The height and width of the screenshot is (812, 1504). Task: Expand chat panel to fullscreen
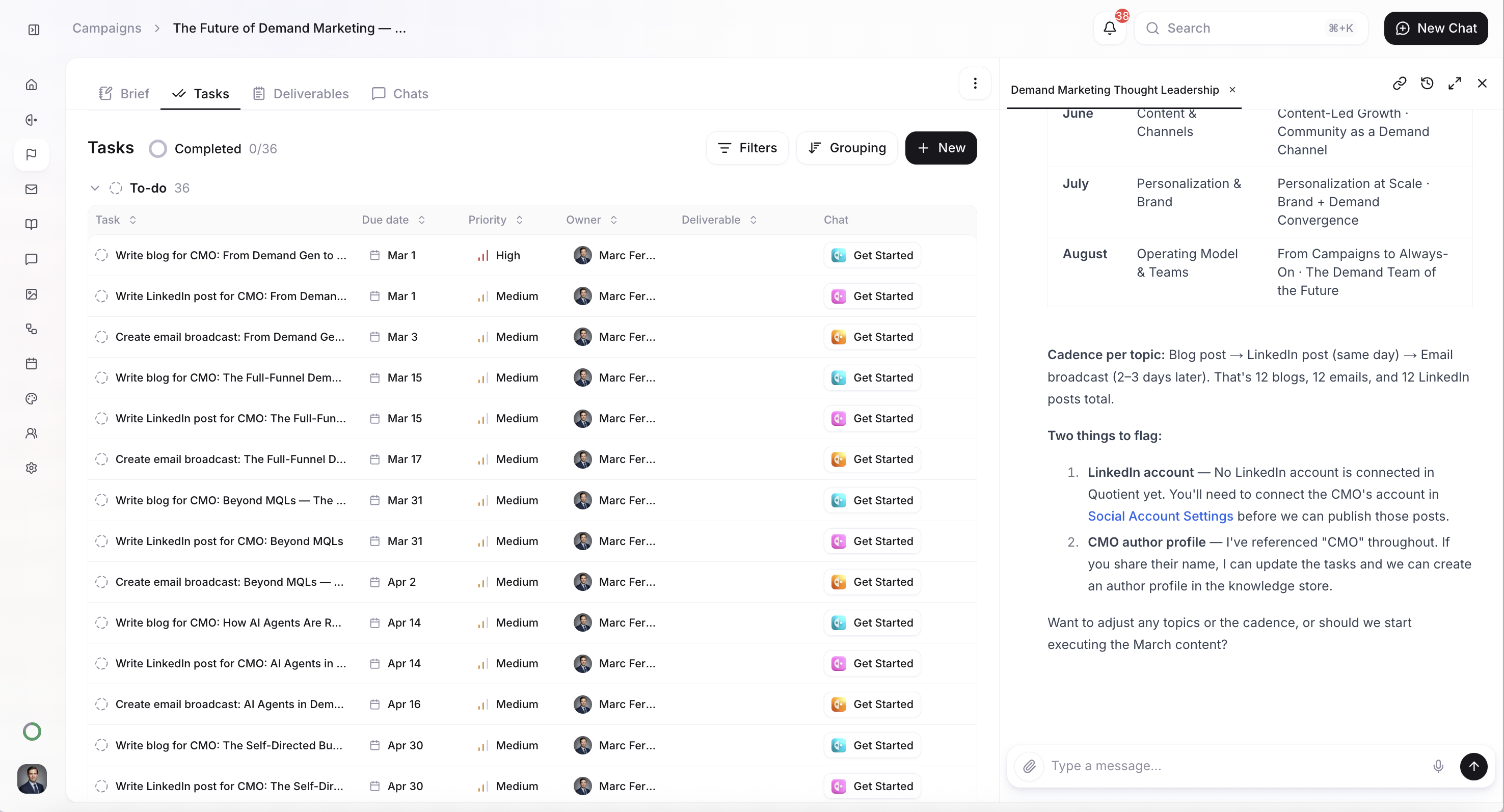1455,84
